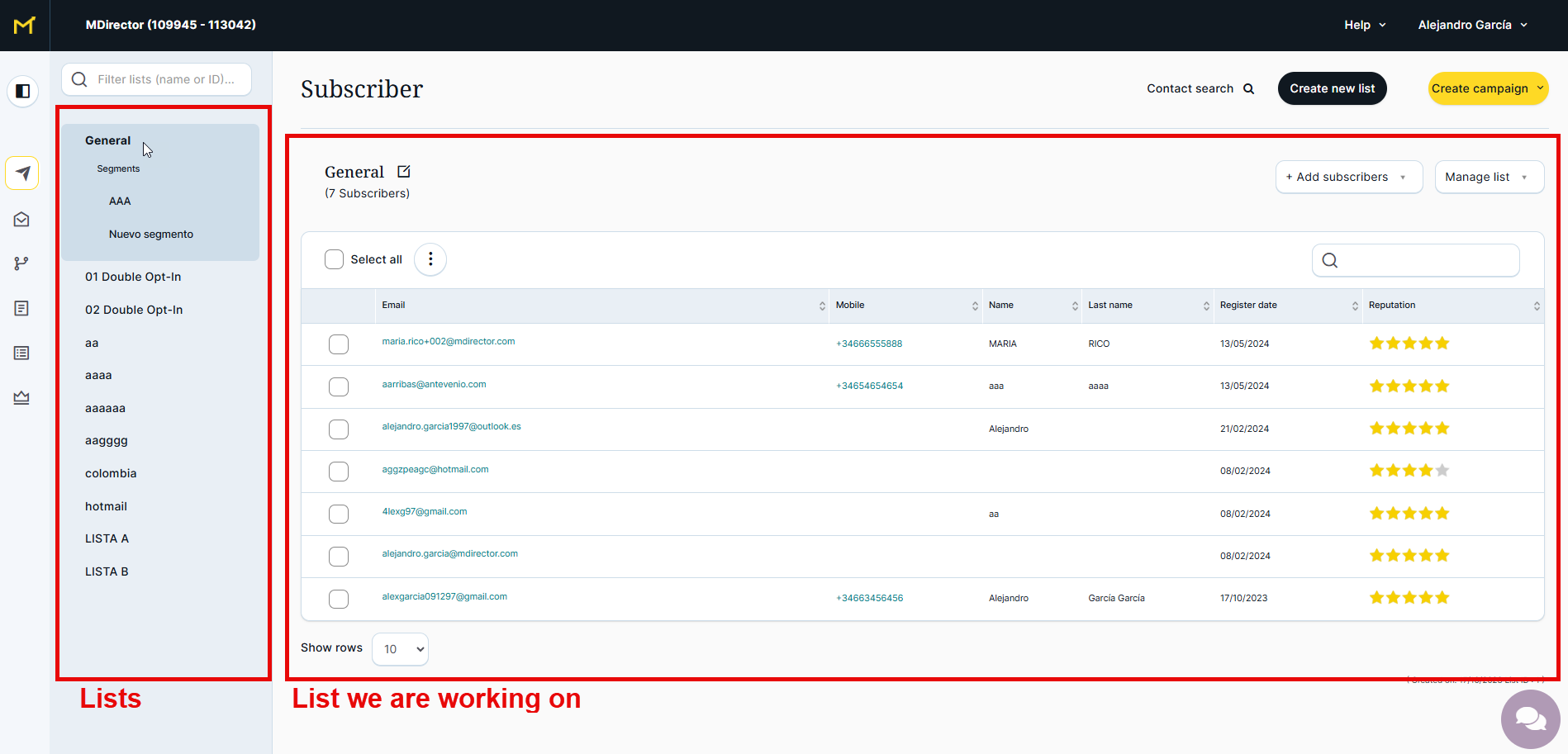Open the Manage list dropdown
The image size is (1568, 754).
[x=1489, y=178]
